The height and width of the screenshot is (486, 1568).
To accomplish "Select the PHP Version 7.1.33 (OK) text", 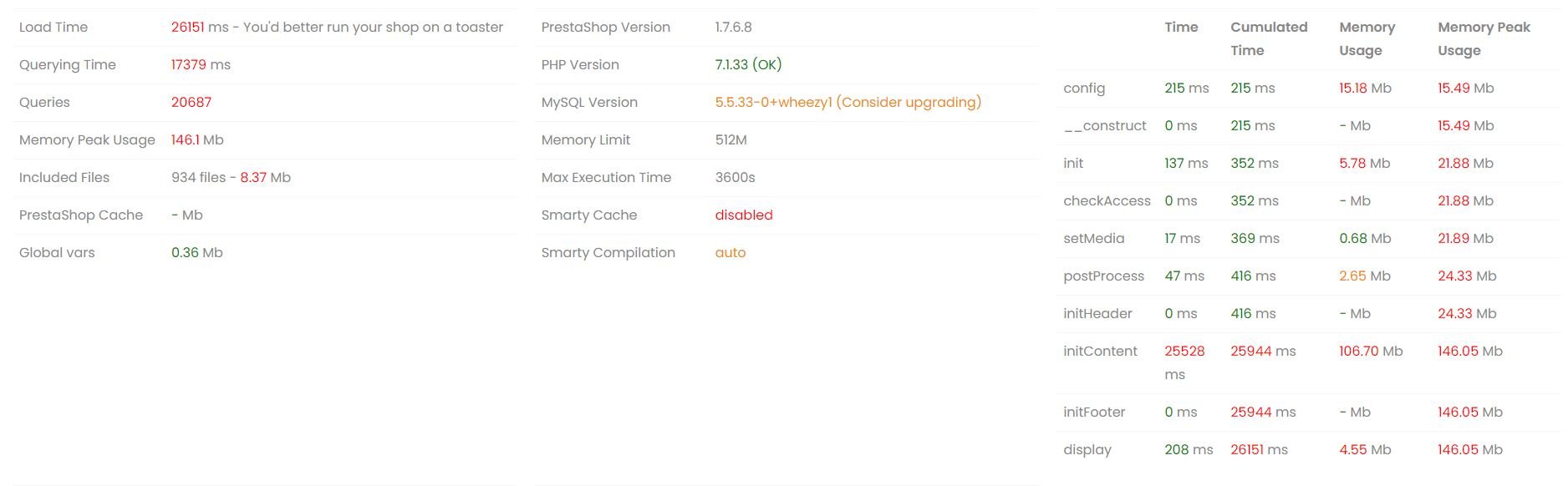I will 749,64.
